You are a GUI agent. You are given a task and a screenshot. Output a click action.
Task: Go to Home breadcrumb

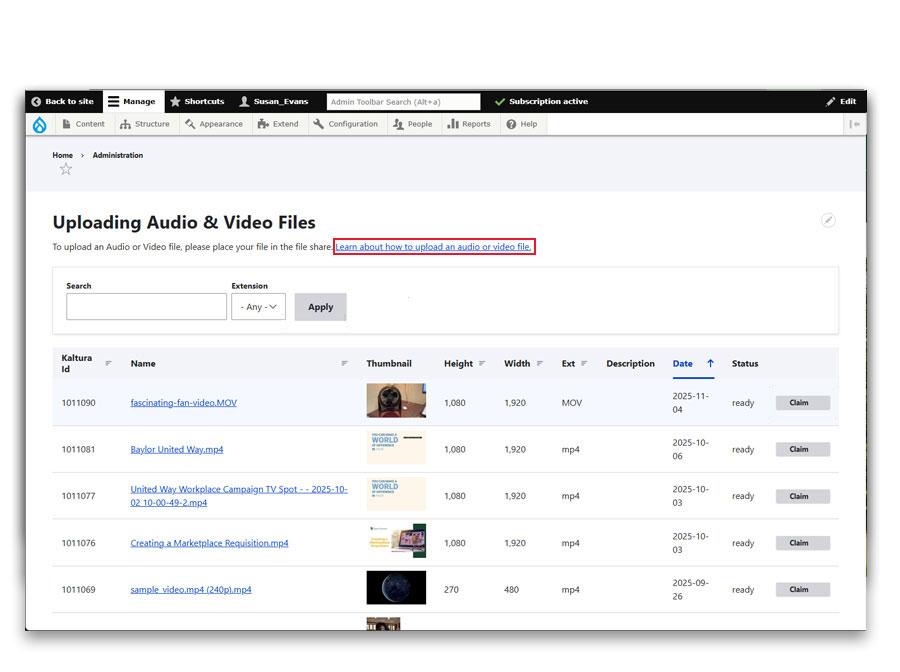(63, 155)
